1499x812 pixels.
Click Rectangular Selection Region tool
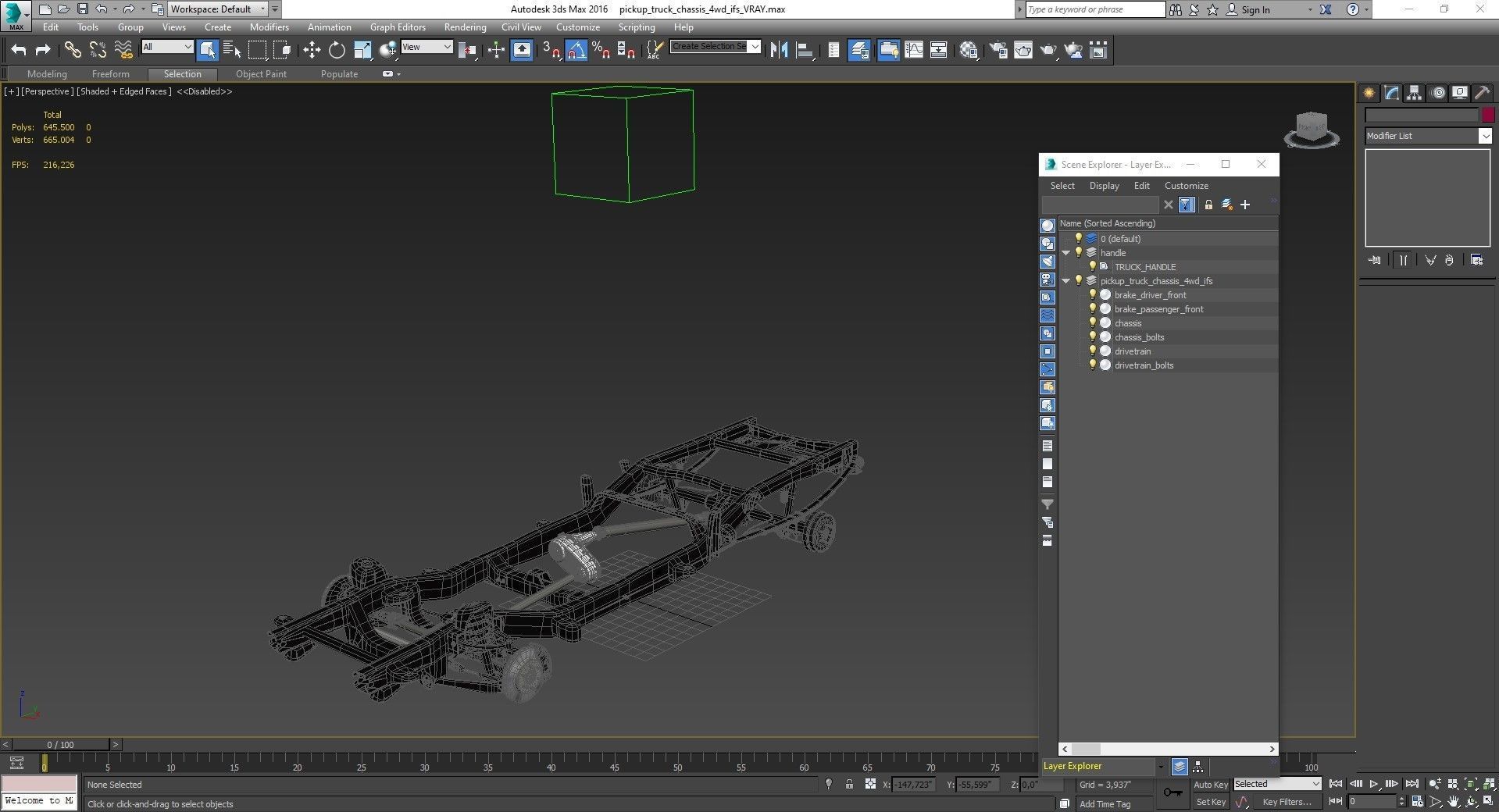(x=257, y=50)
